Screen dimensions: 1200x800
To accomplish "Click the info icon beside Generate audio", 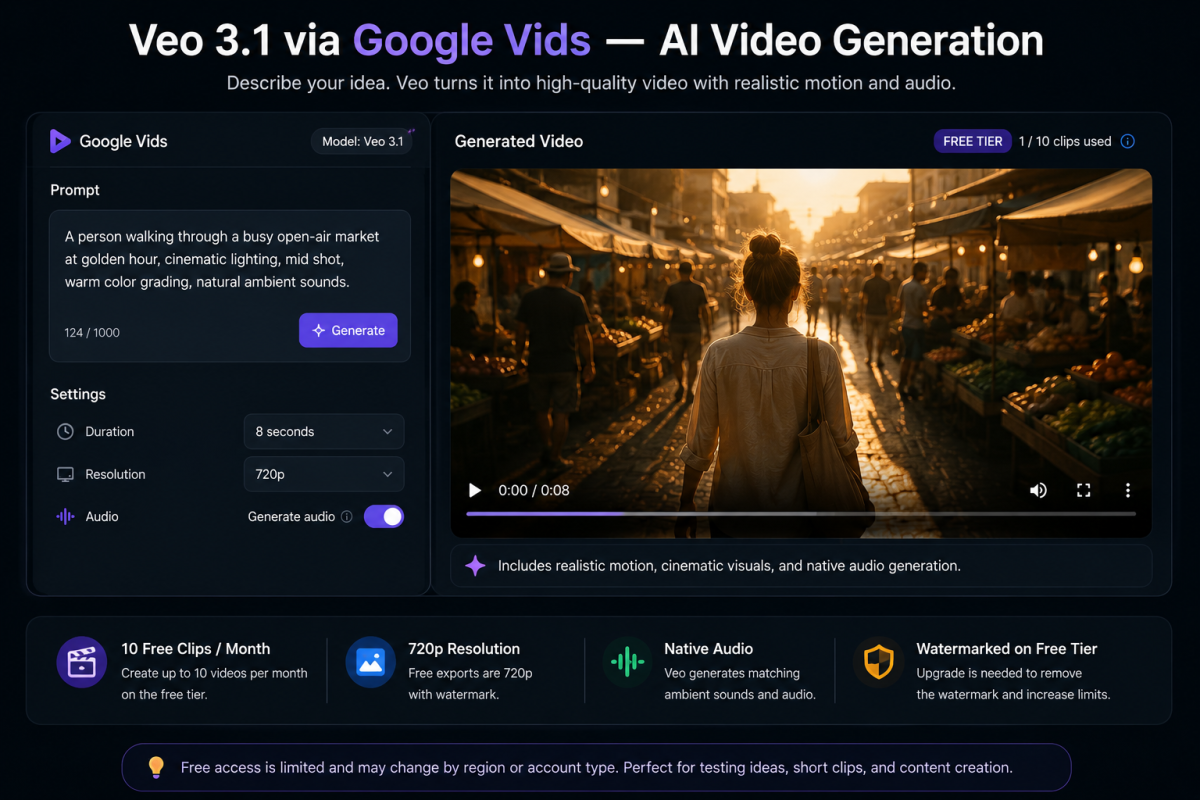I will click(347, 517).
